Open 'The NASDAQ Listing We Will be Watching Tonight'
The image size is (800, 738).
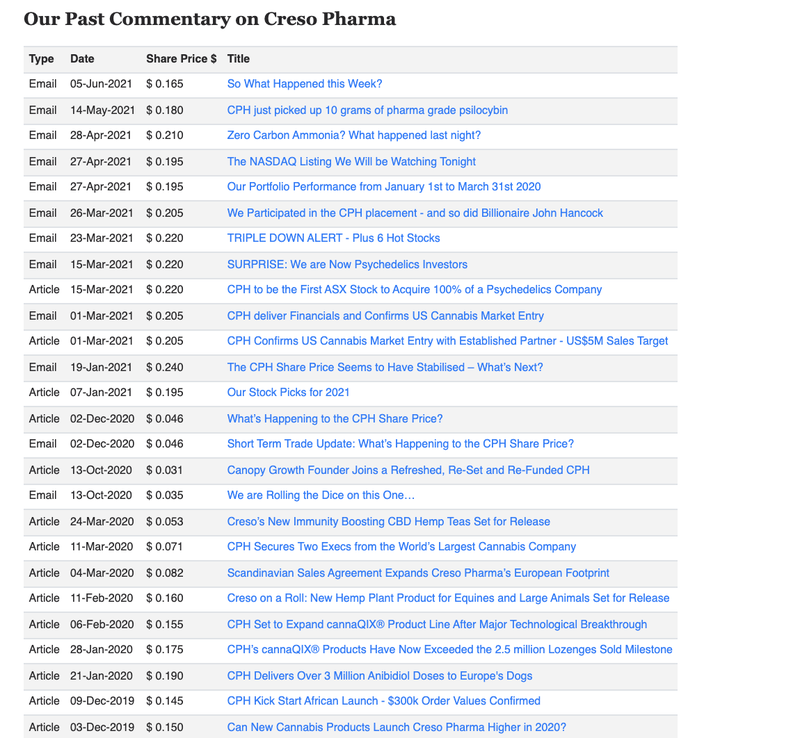point(352,162)
